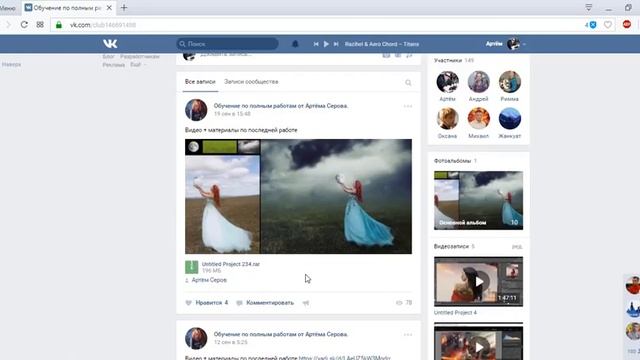
Task: Click the green lock security icon
Action: [x=59, y=25]
